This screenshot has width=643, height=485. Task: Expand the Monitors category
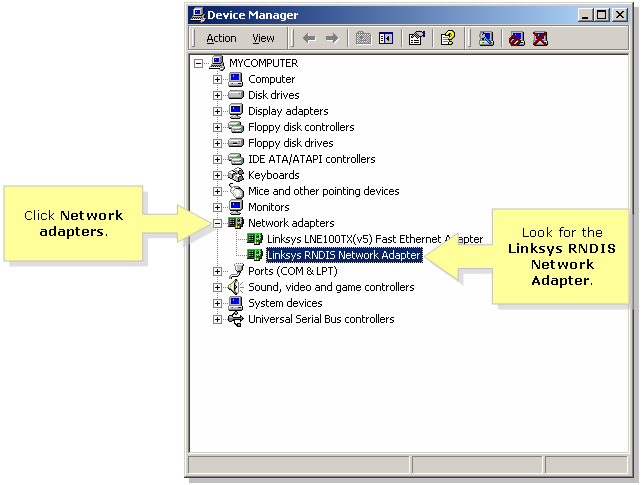(x=217, y=207)
